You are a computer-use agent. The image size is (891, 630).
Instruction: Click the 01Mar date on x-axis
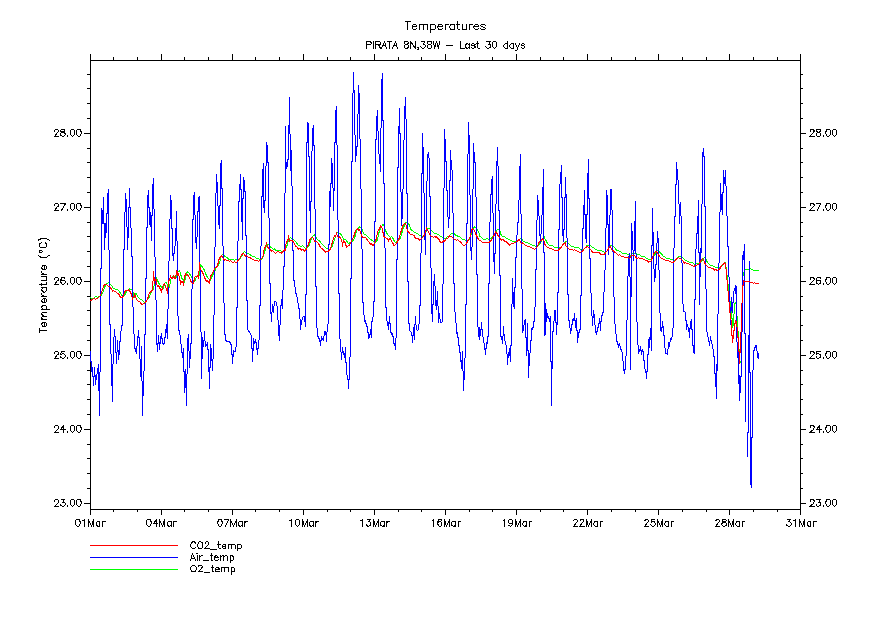(90, 522)
